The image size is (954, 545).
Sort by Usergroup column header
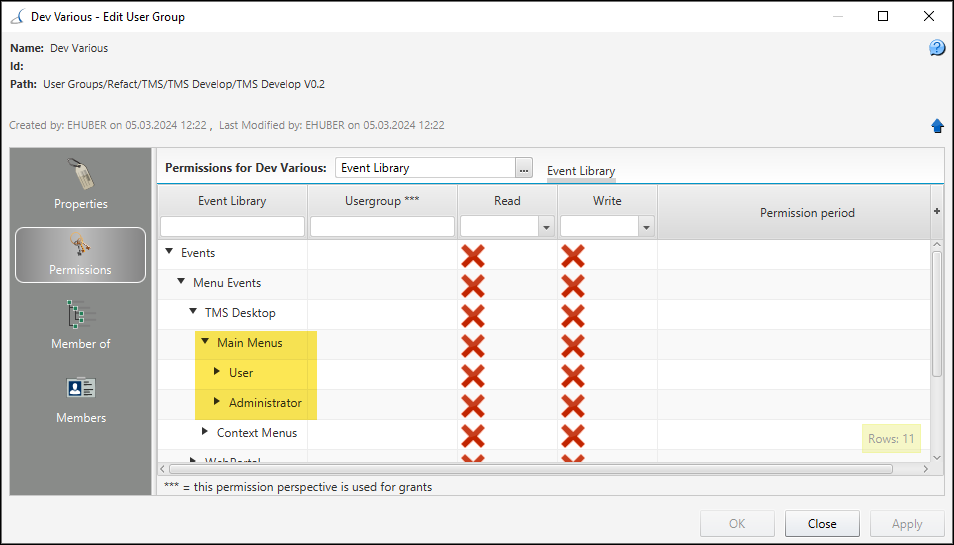point(382,201)
